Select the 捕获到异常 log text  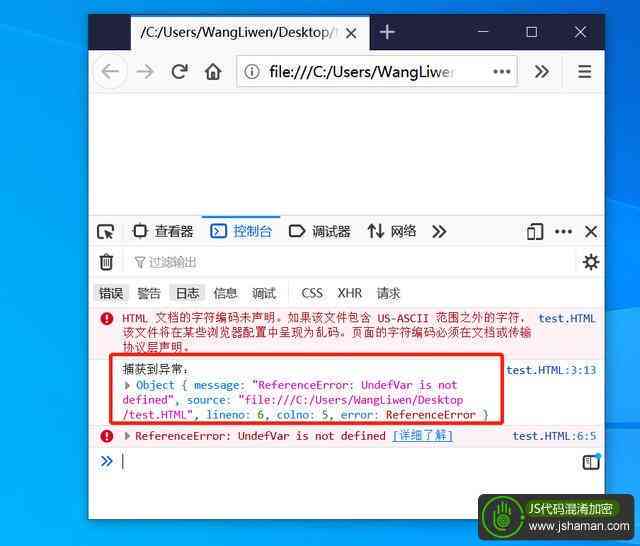(155, 370)
